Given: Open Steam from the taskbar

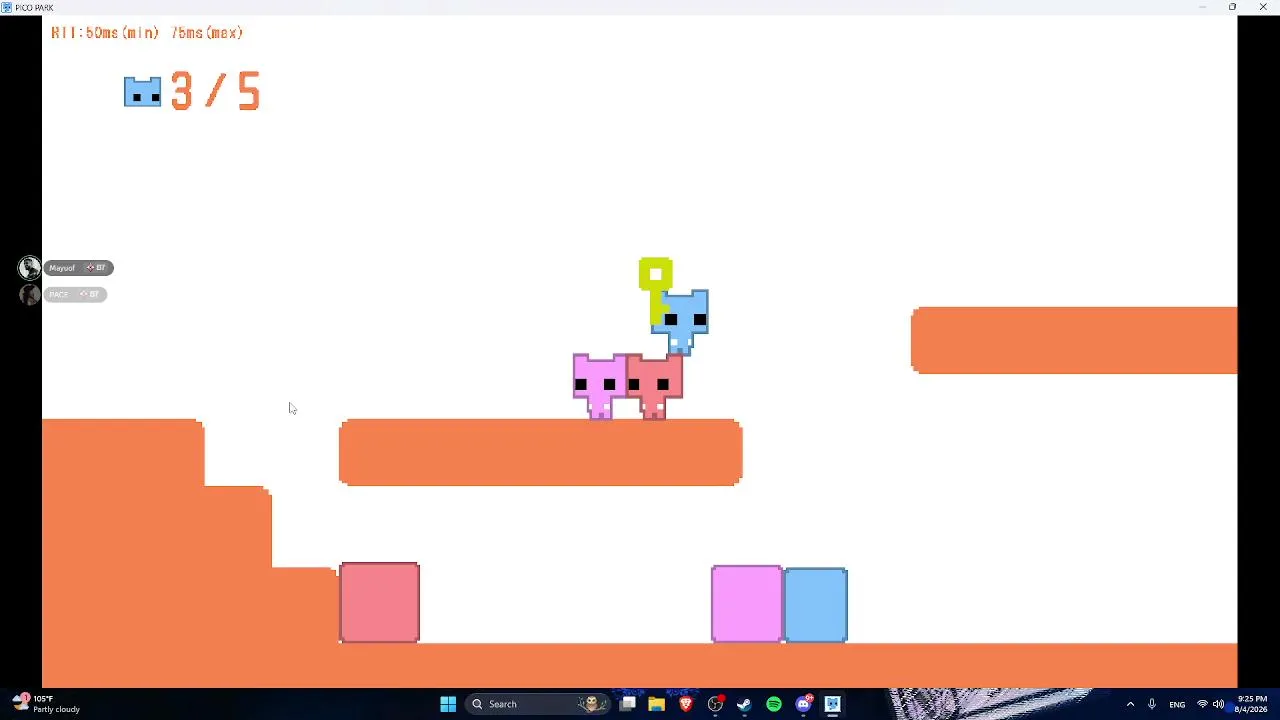Looking at the screenshot, I should (744, 704).
